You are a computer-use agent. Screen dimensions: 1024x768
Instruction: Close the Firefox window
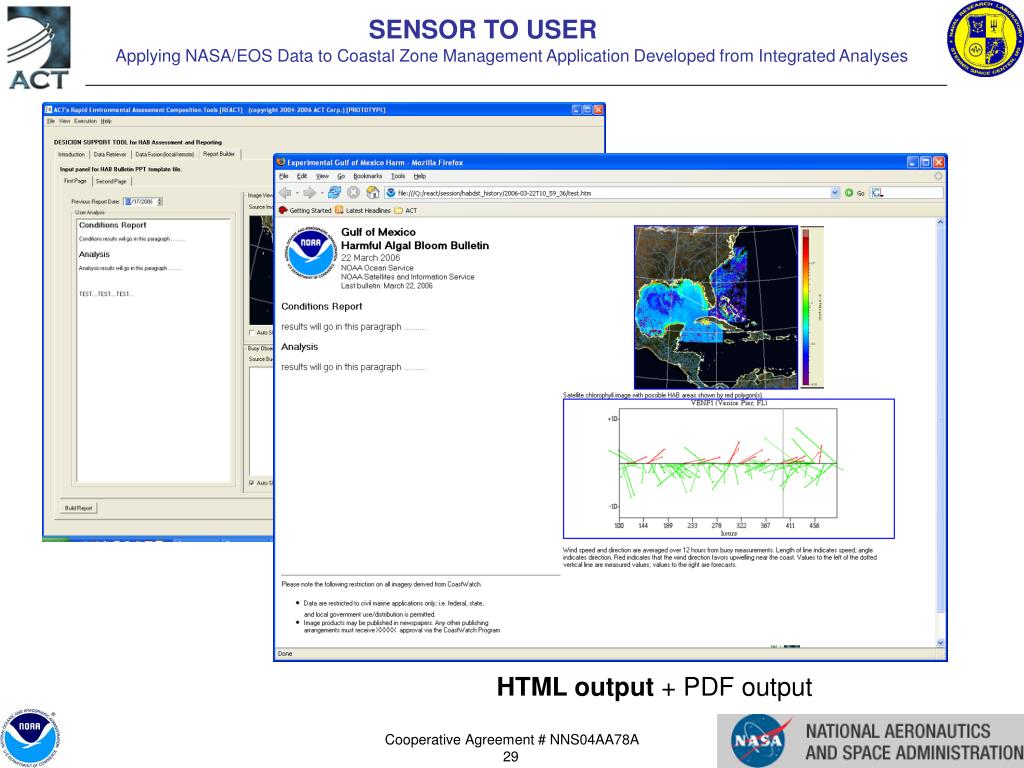point(938,162)
